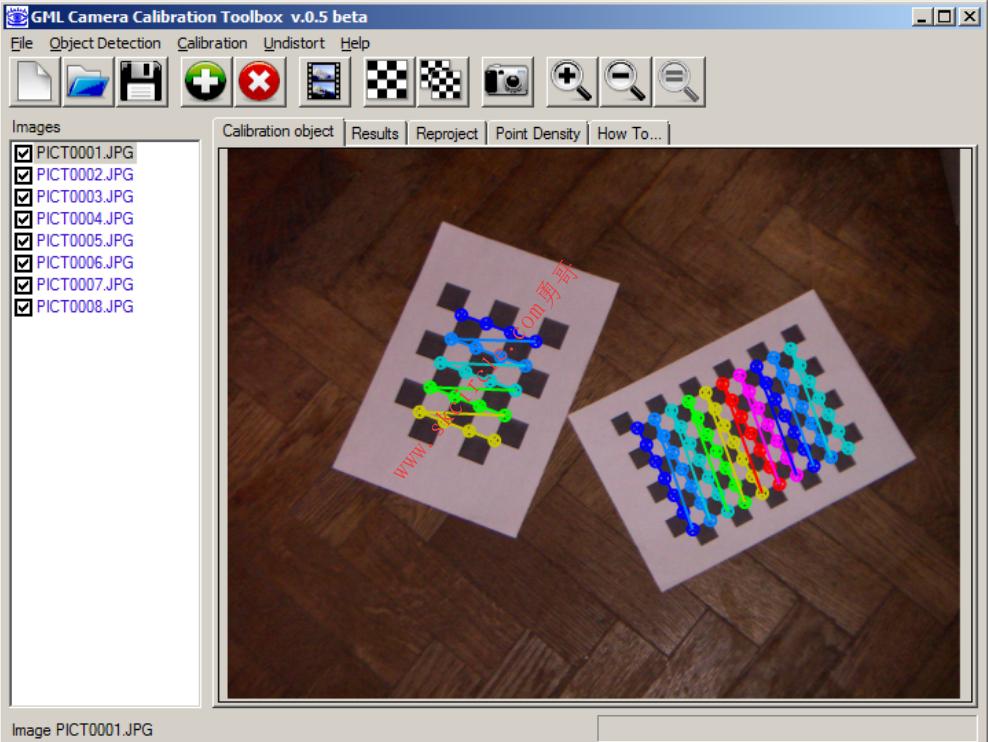Open the Object Detection menu

tap(105, 43)
